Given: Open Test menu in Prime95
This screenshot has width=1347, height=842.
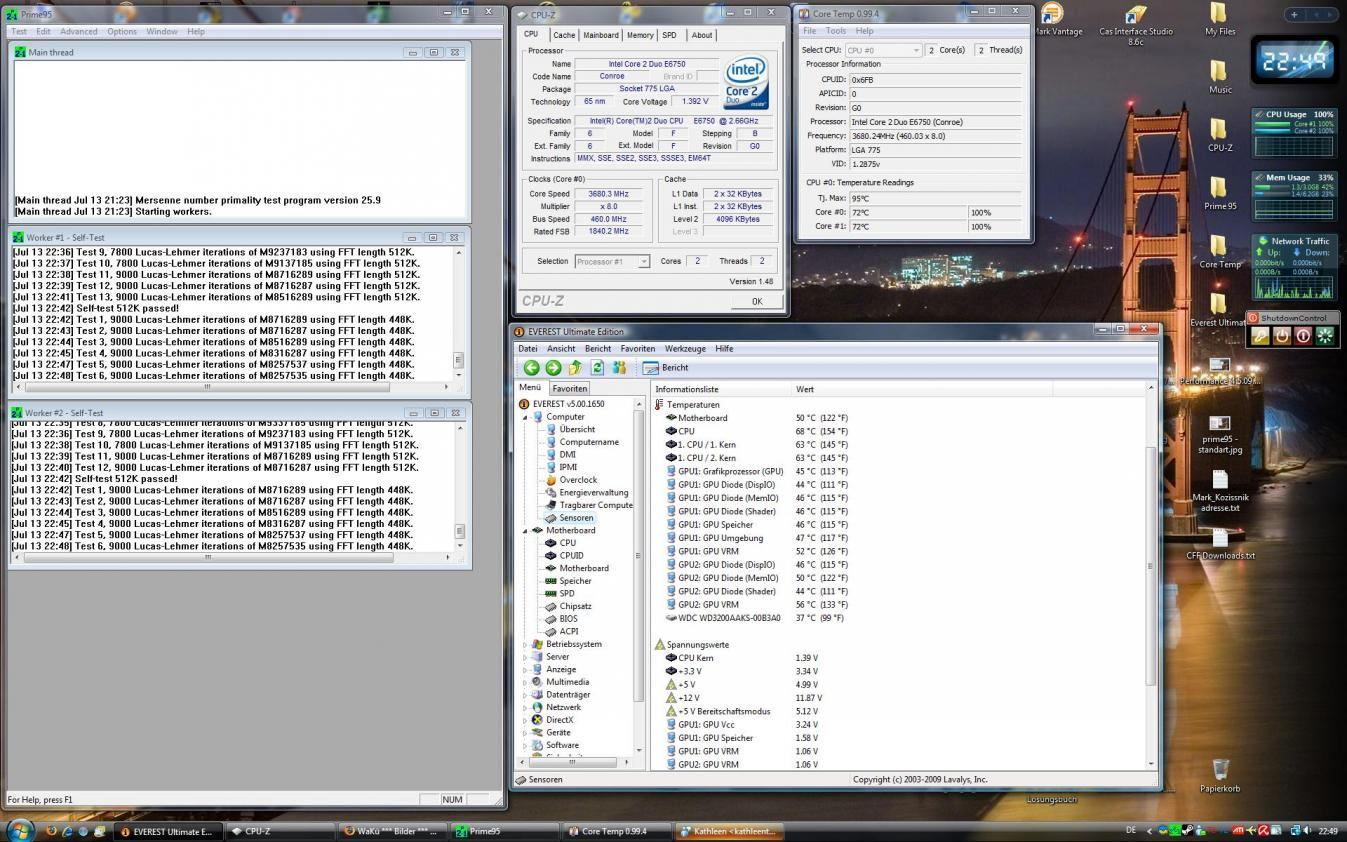Looking at the screenshot, I should pos(19,31).
